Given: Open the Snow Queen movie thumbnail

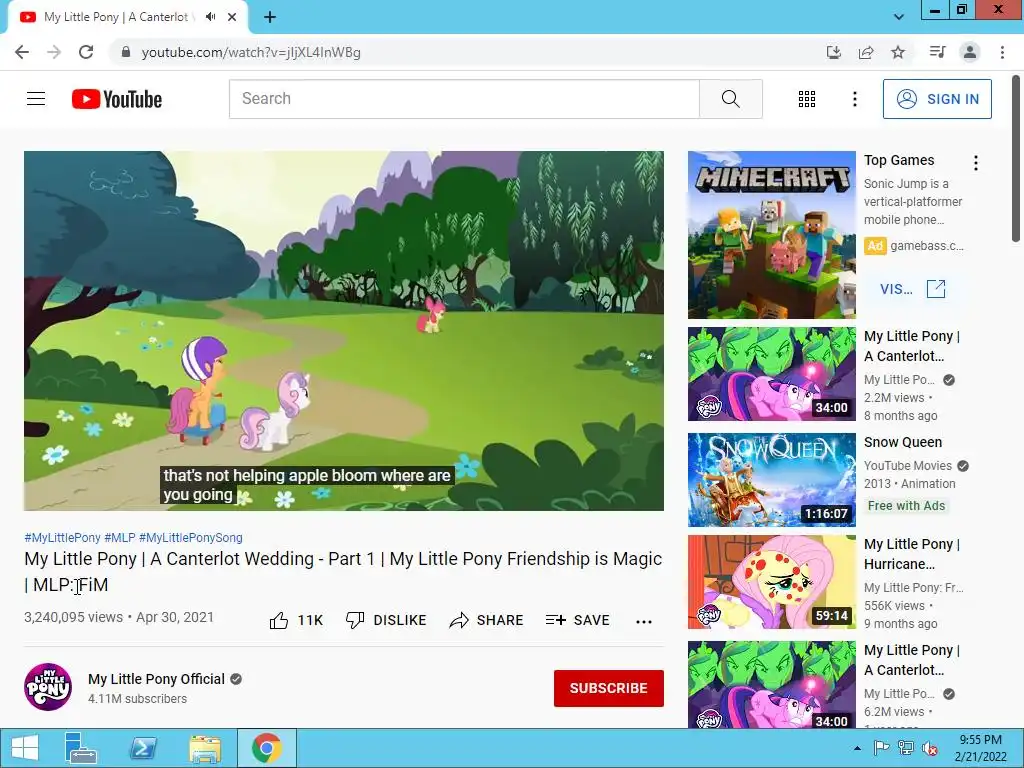Looking at the screenshot, I should [x=771, y=480].
